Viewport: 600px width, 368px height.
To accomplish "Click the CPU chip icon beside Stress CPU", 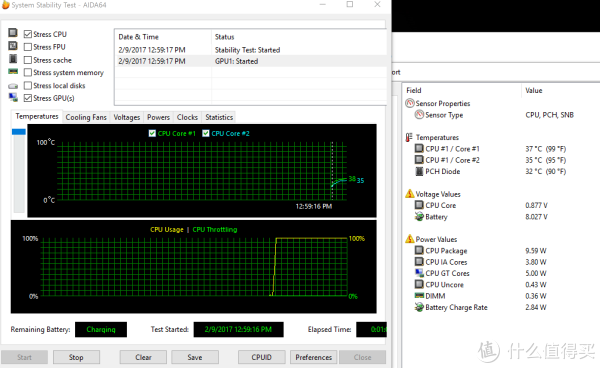I will tap(13, 33).
